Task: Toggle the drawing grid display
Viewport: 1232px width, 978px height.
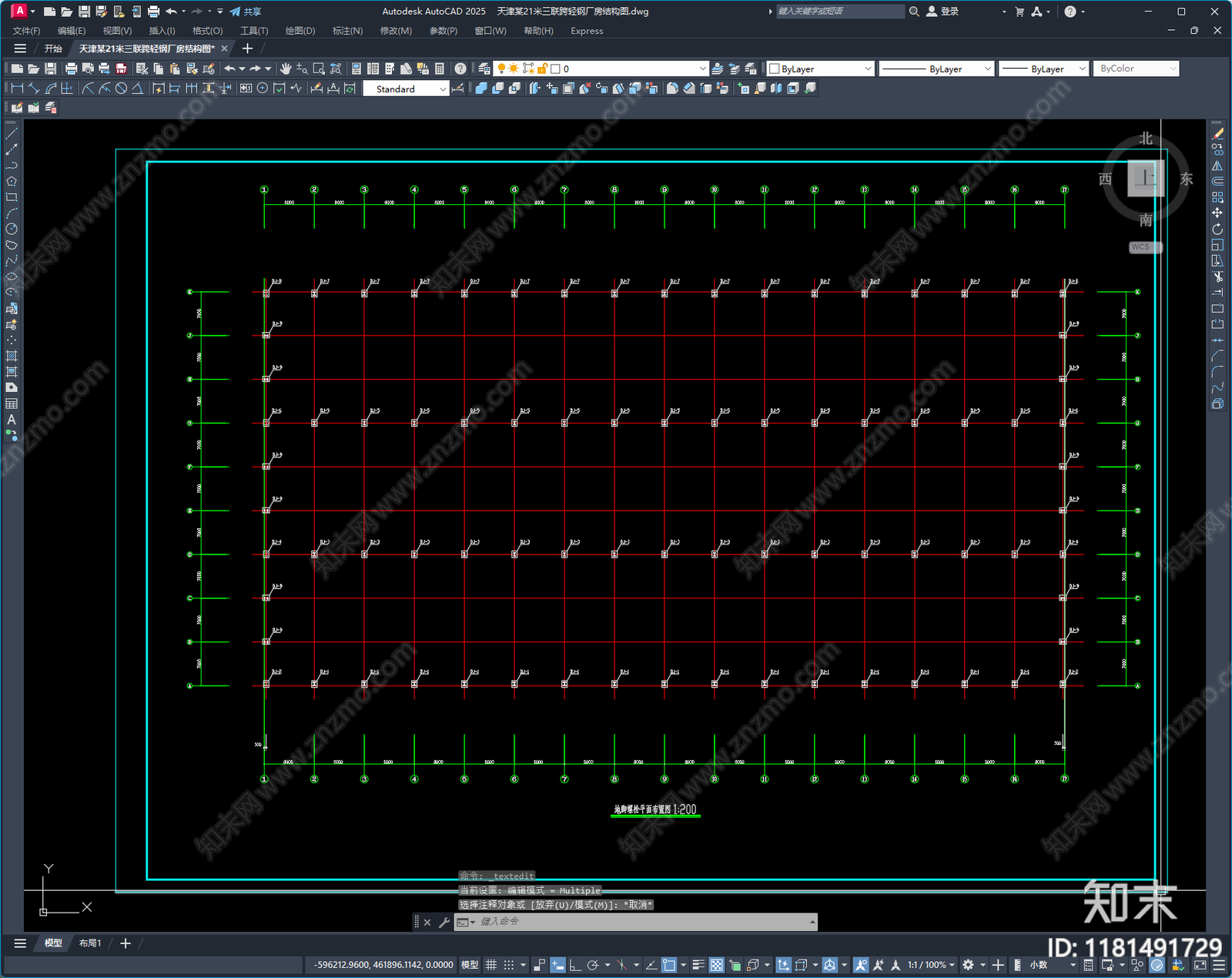Action: (x=490, y=965)
